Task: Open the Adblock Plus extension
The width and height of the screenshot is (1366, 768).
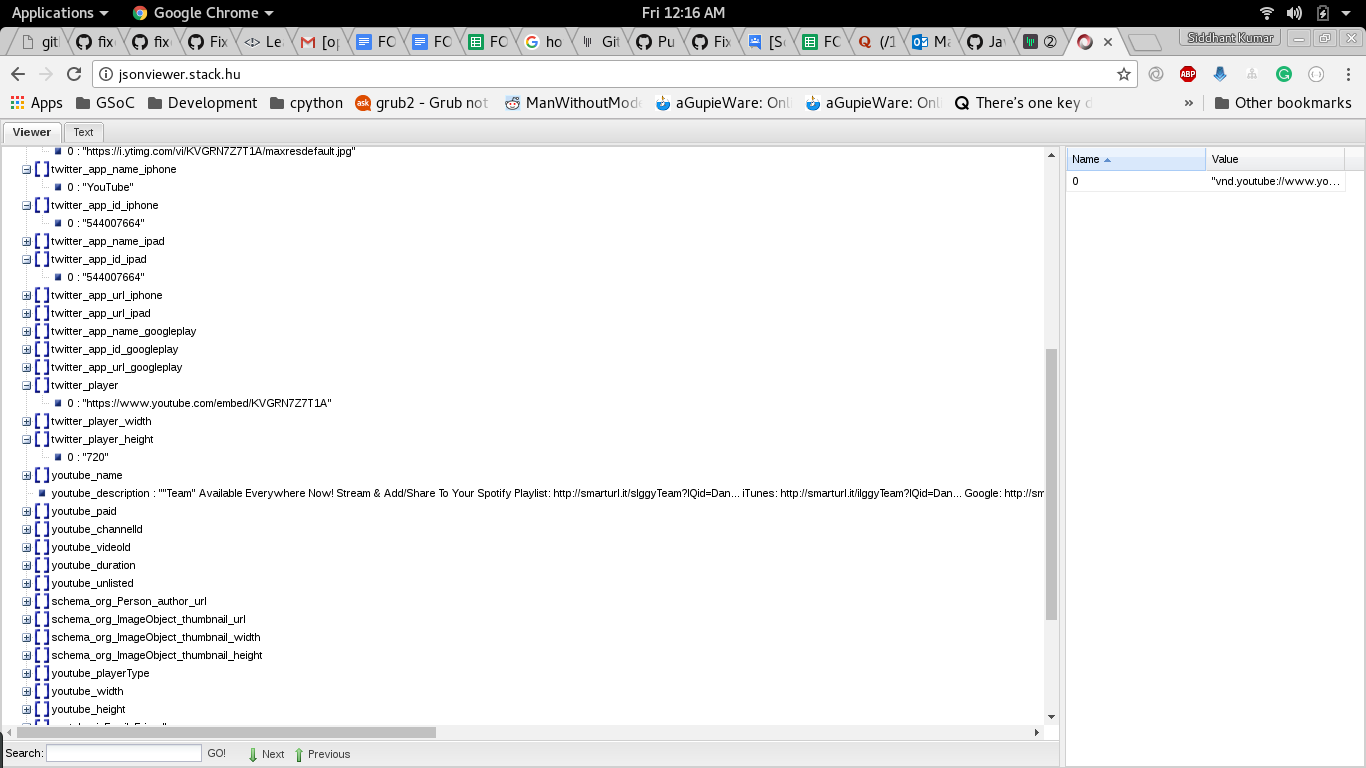Action: [x=1187, y=74]
